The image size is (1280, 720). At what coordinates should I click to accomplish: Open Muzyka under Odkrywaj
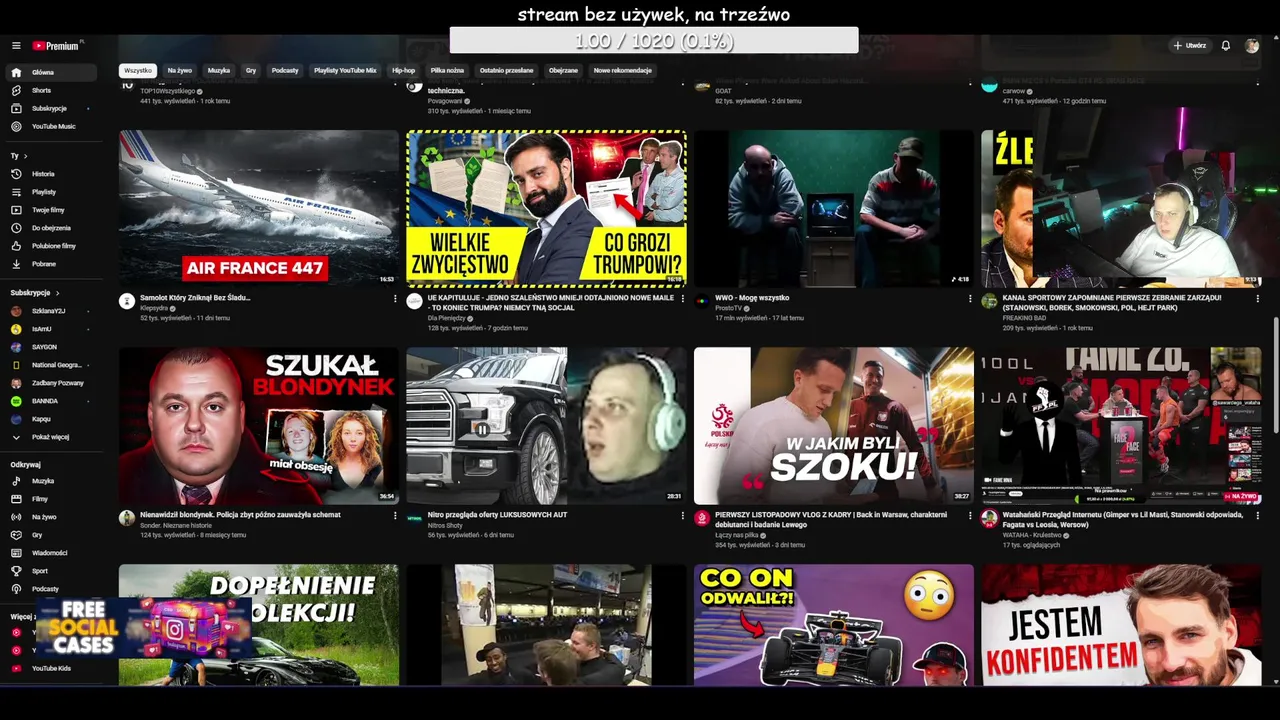pyautogui.click(x=50, y=481)
